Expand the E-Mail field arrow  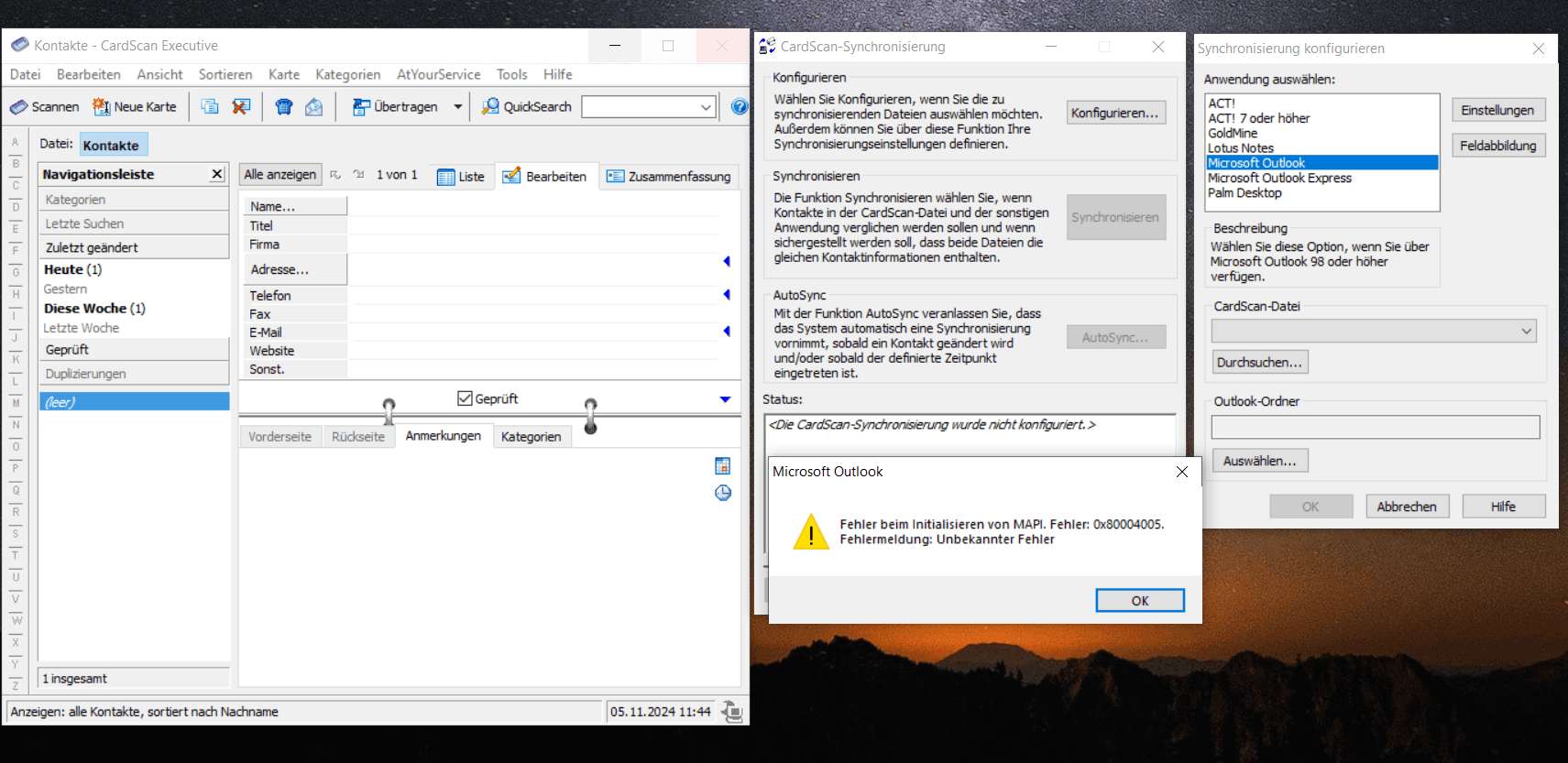pos(727,332)
